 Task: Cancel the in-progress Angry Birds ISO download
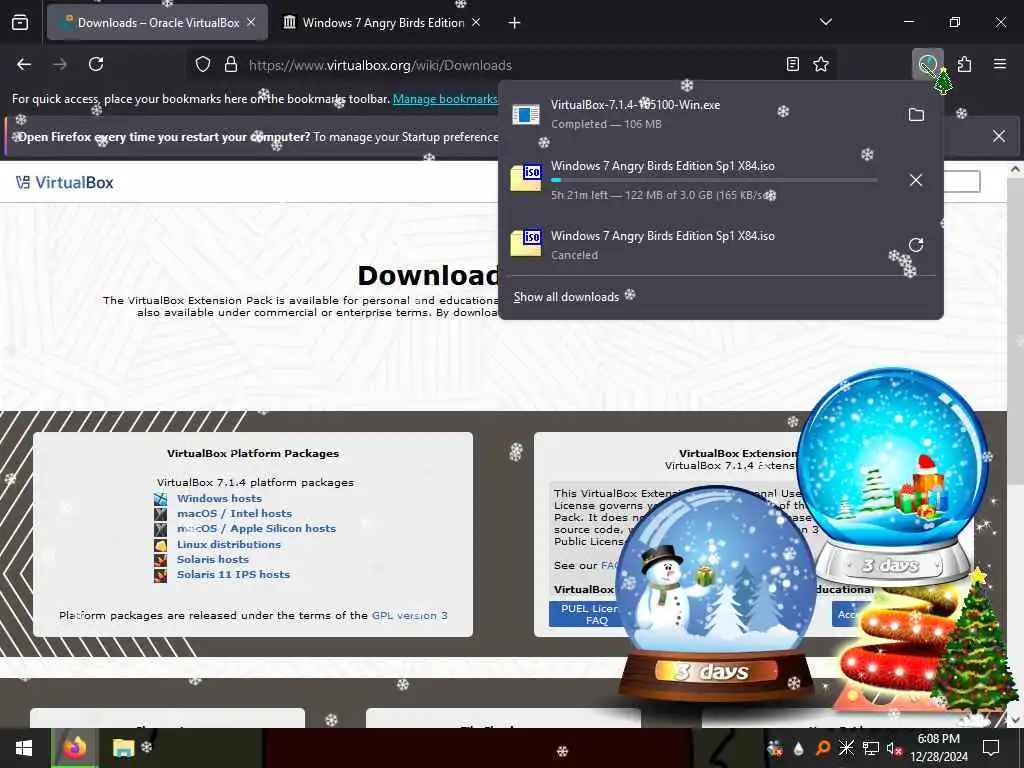pos(916,180)
